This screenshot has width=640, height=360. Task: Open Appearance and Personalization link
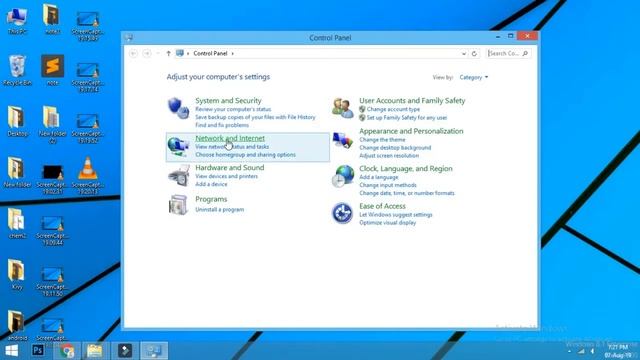click(x=411, y=131)
